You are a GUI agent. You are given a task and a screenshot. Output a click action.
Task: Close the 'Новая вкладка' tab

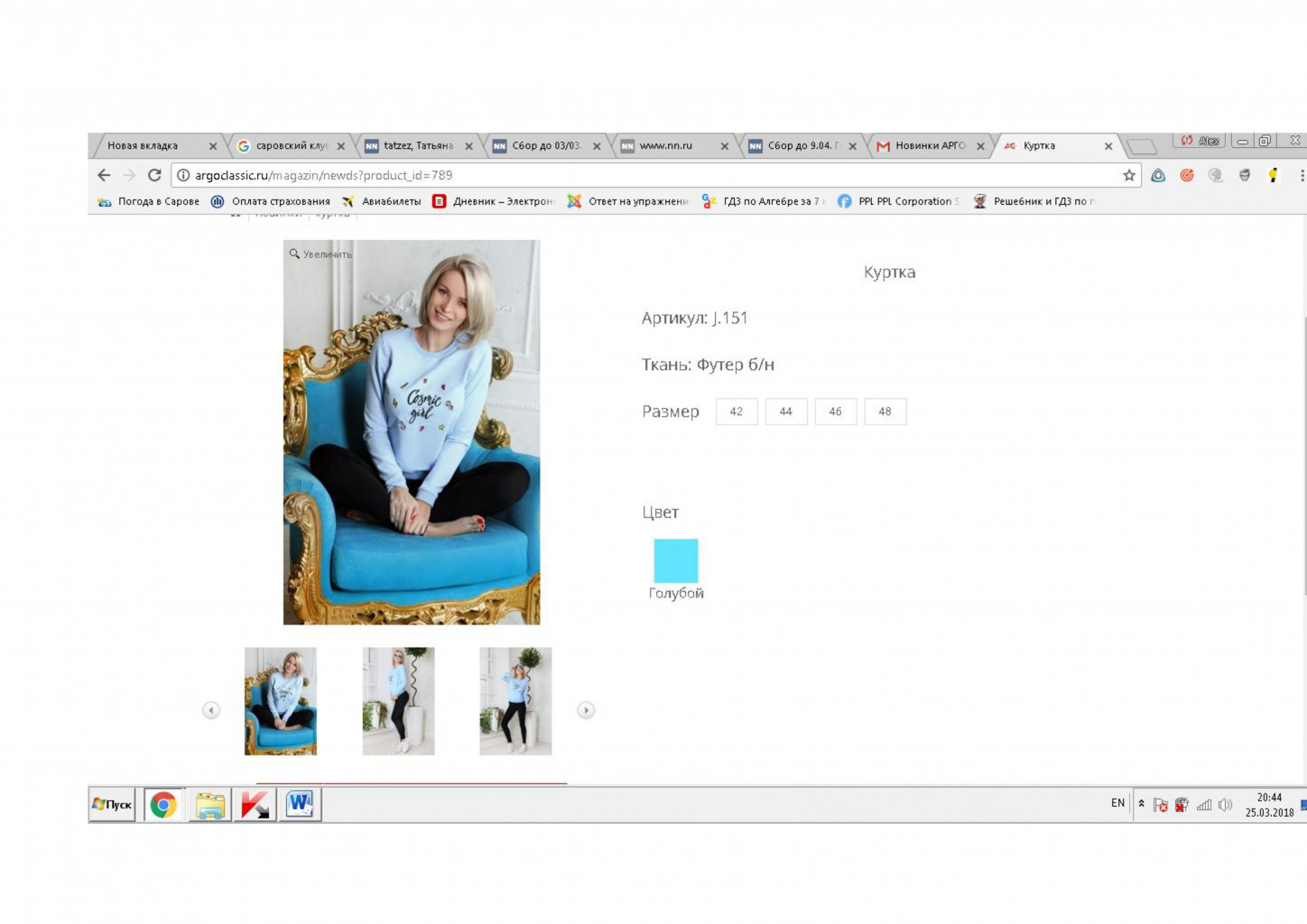[x=213, y=146]
